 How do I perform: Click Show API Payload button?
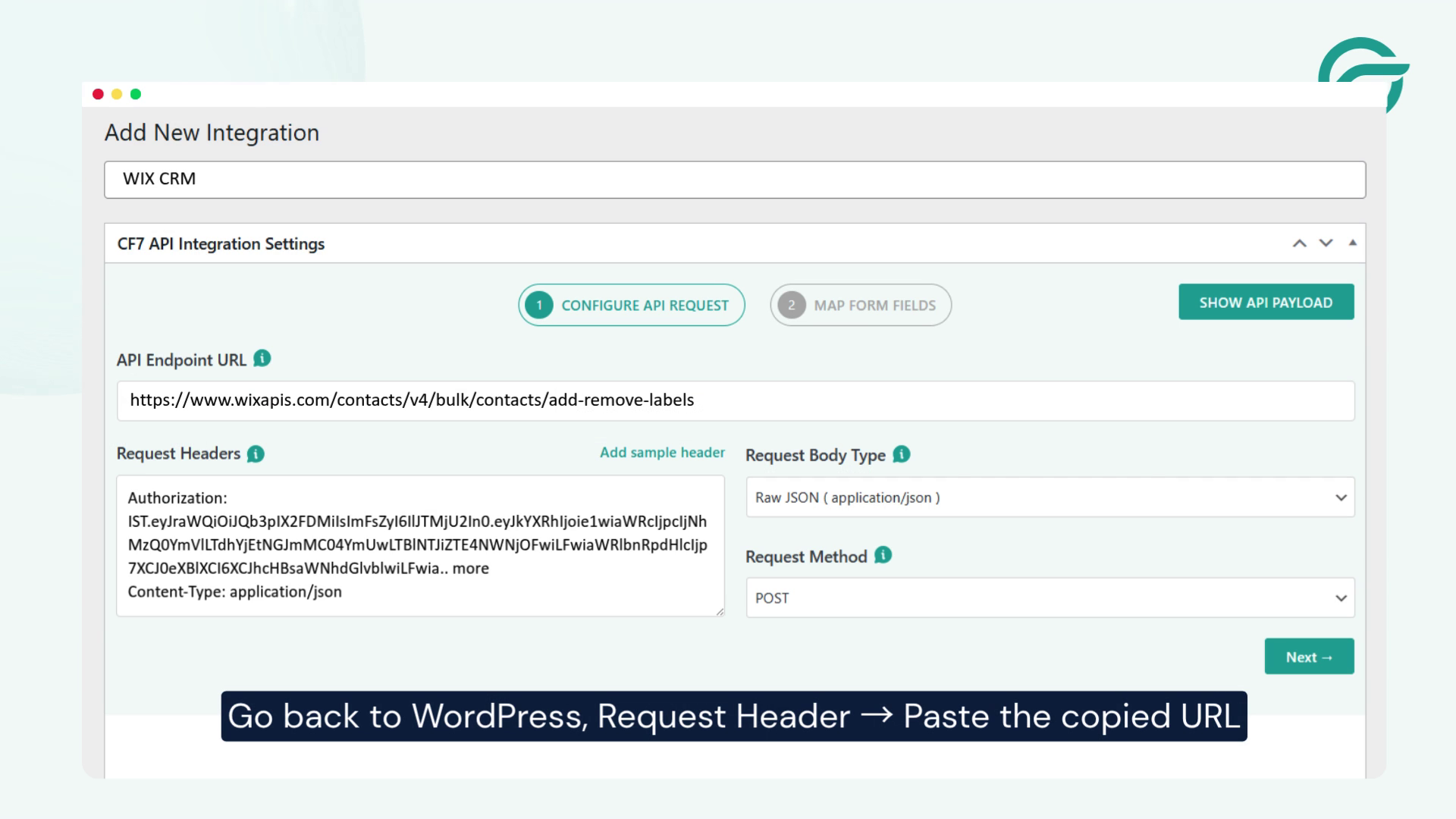tap(1266, 302)
